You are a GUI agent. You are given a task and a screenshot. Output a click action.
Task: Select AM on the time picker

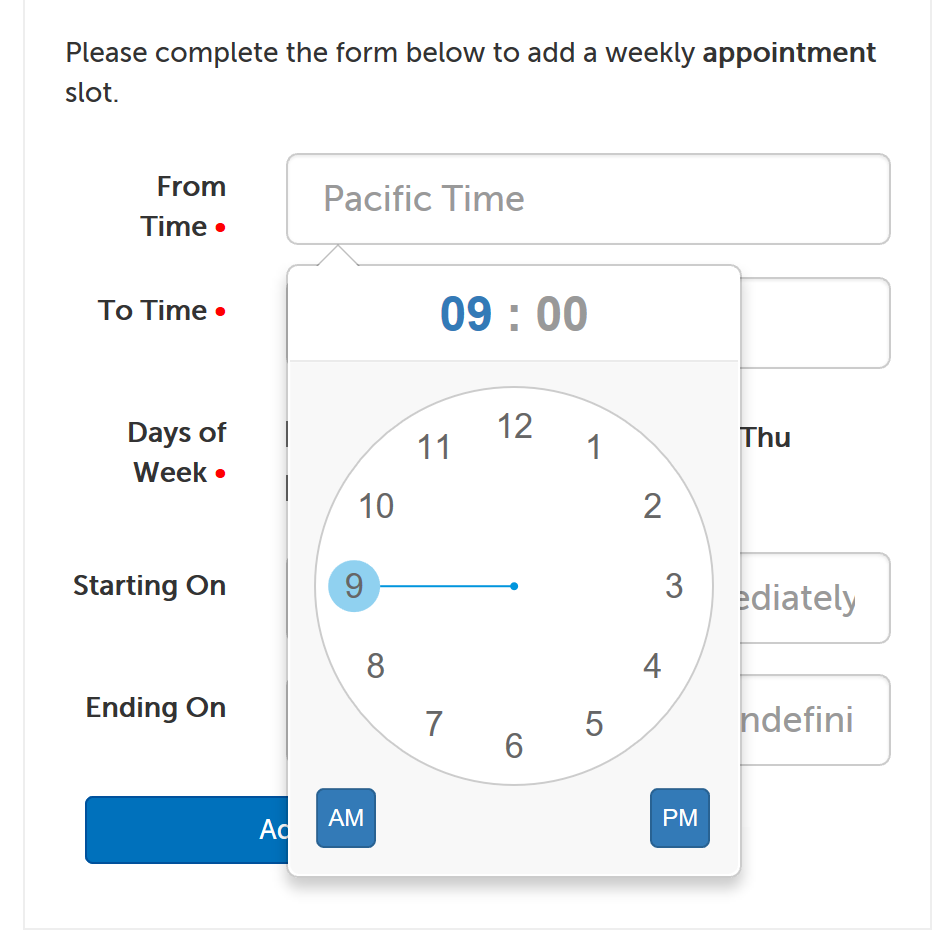345,817
